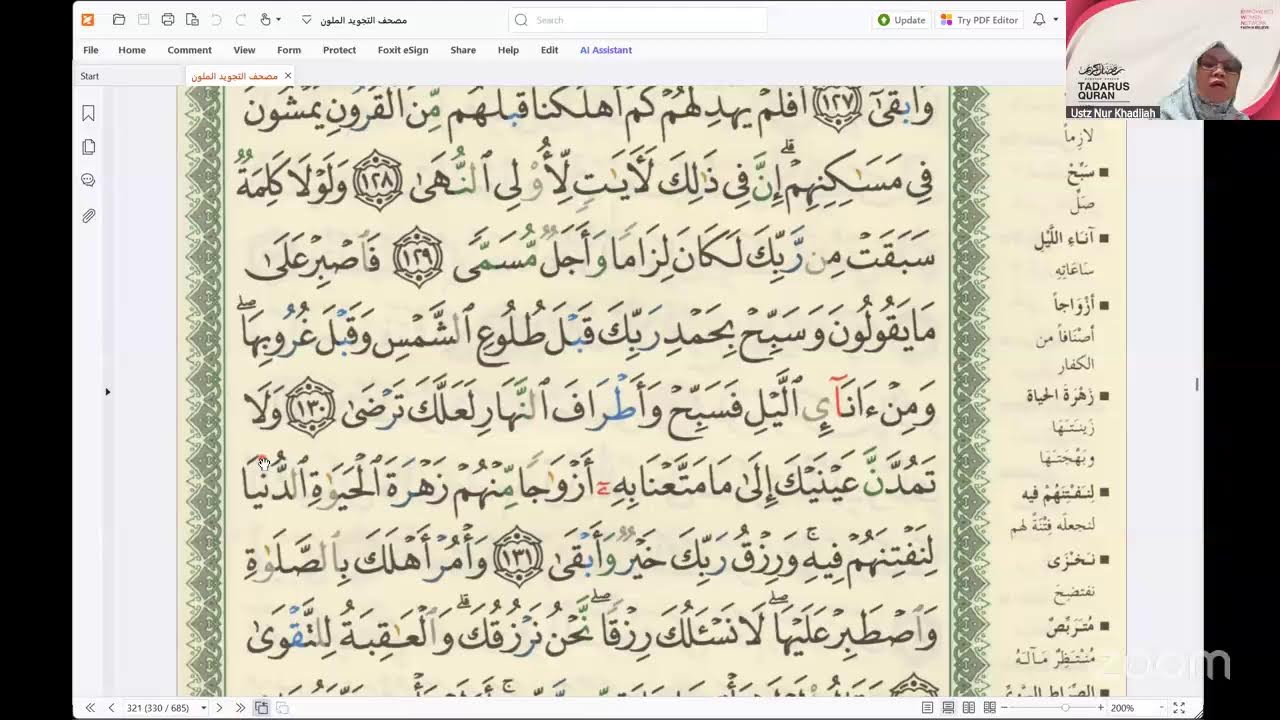The height and width of the screenshot is (720, 1280).
Task: Click the zoom in plus button
Action: [x=1100, y=707]
